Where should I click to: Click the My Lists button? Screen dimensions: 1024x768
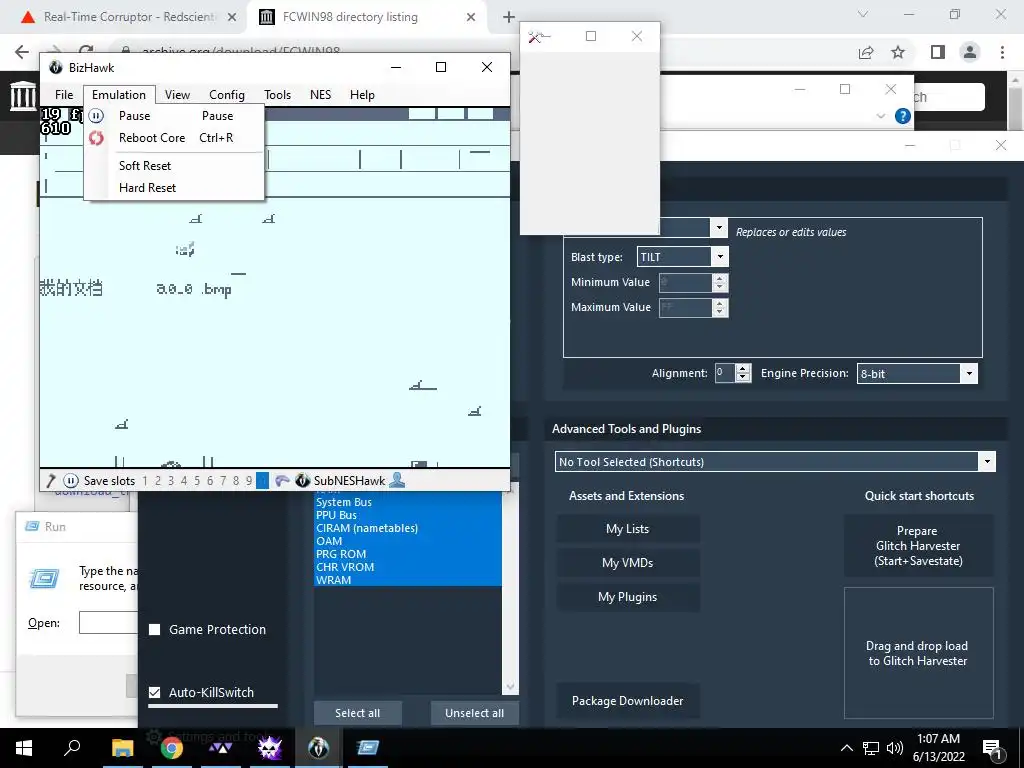pos(628,529)
